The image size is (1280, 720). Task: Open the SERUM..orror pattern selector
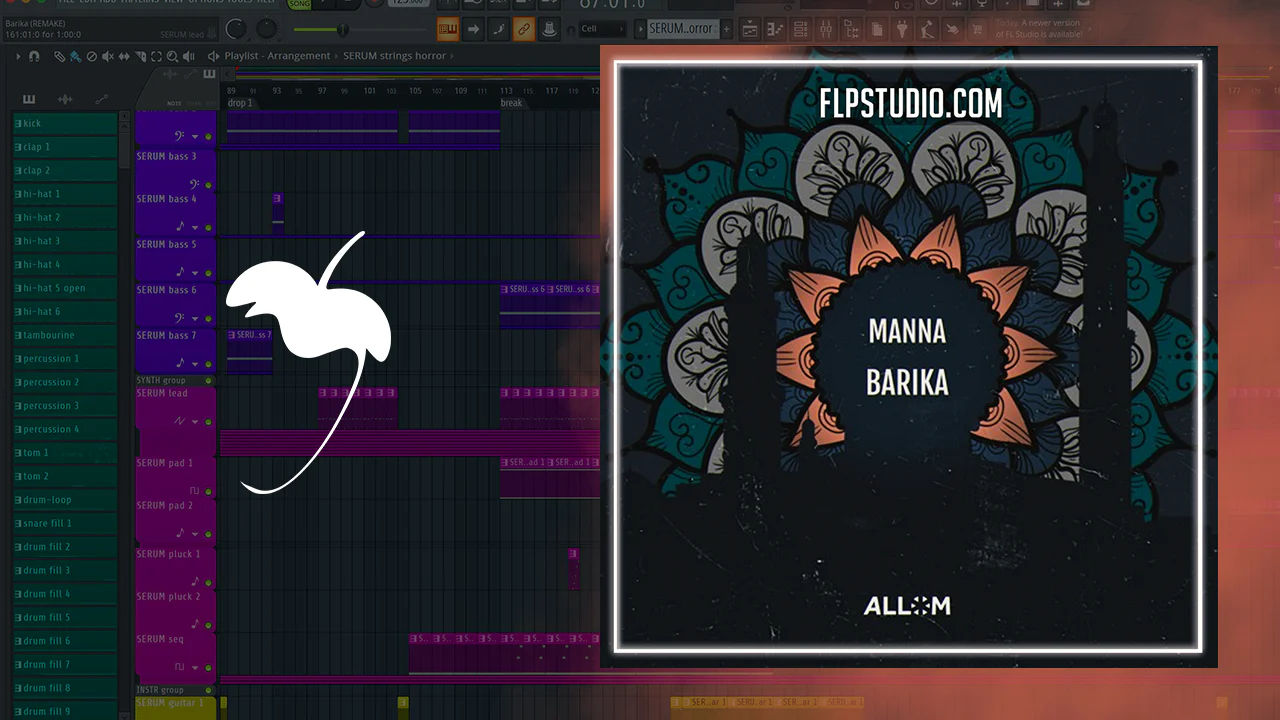click(682, 29)
